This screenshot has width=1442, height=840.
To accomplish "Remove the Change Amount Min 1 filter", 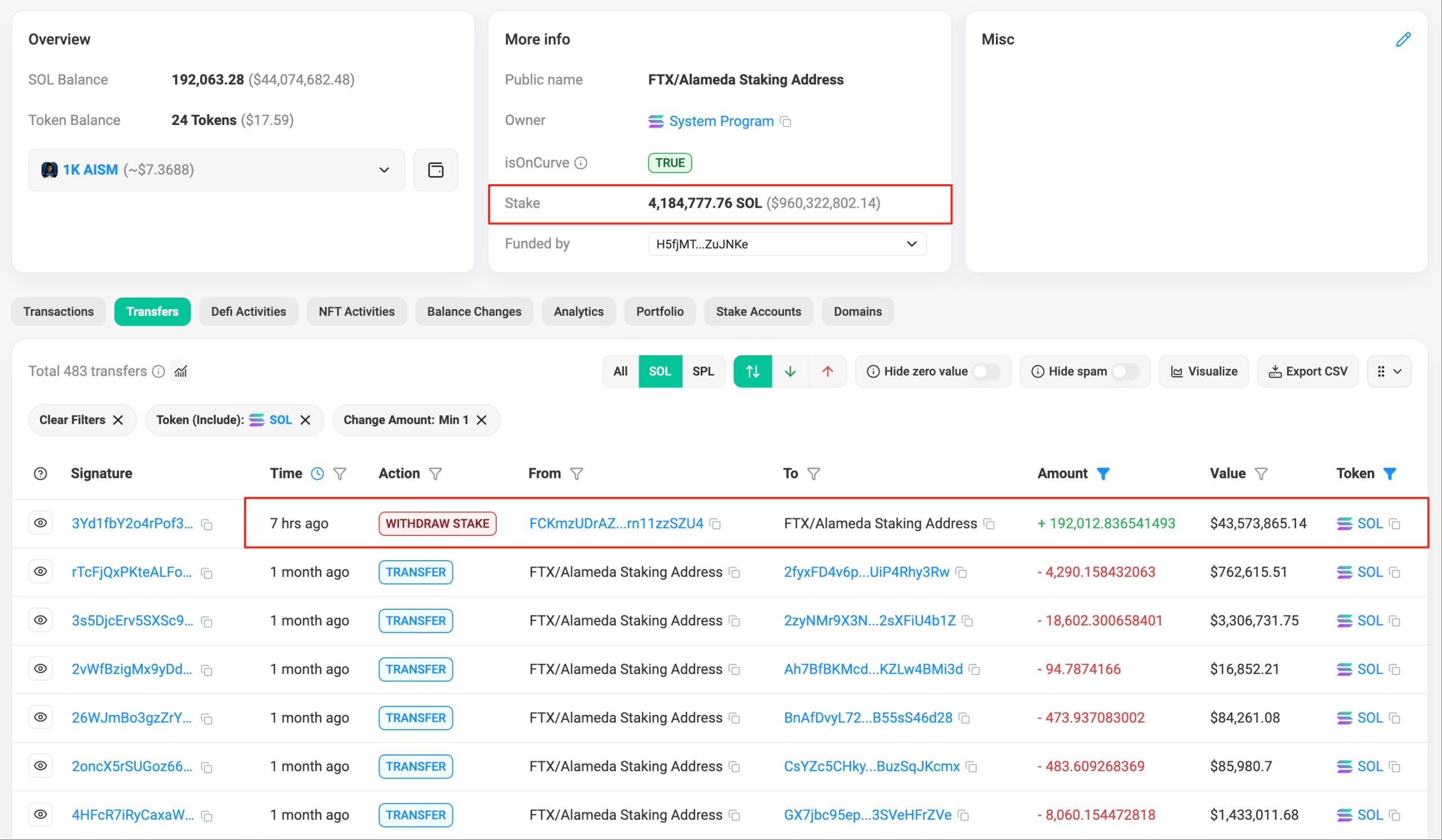I will (482, 421).
